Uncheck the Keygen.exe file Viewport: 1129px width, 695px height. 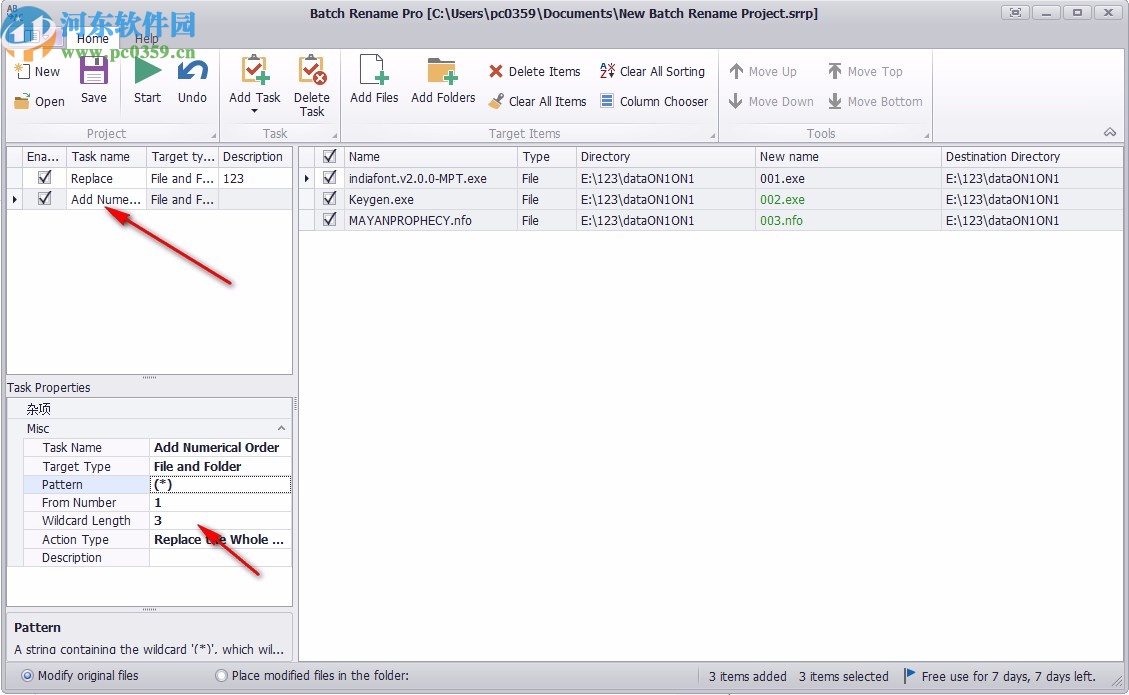(x=330, y=198)
